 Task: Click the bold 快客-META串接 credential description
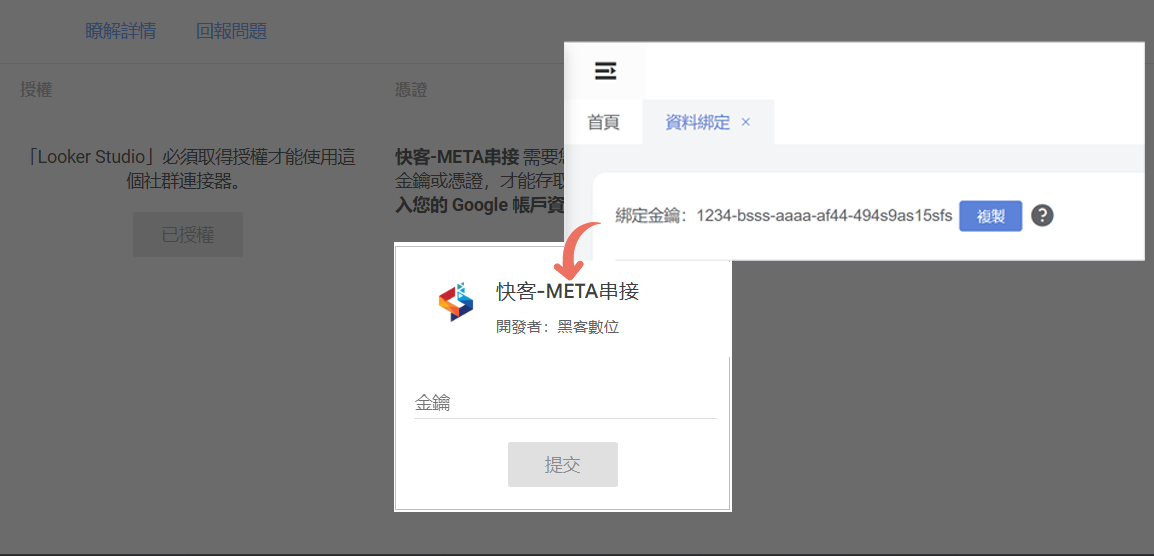[x=457, y=157]
